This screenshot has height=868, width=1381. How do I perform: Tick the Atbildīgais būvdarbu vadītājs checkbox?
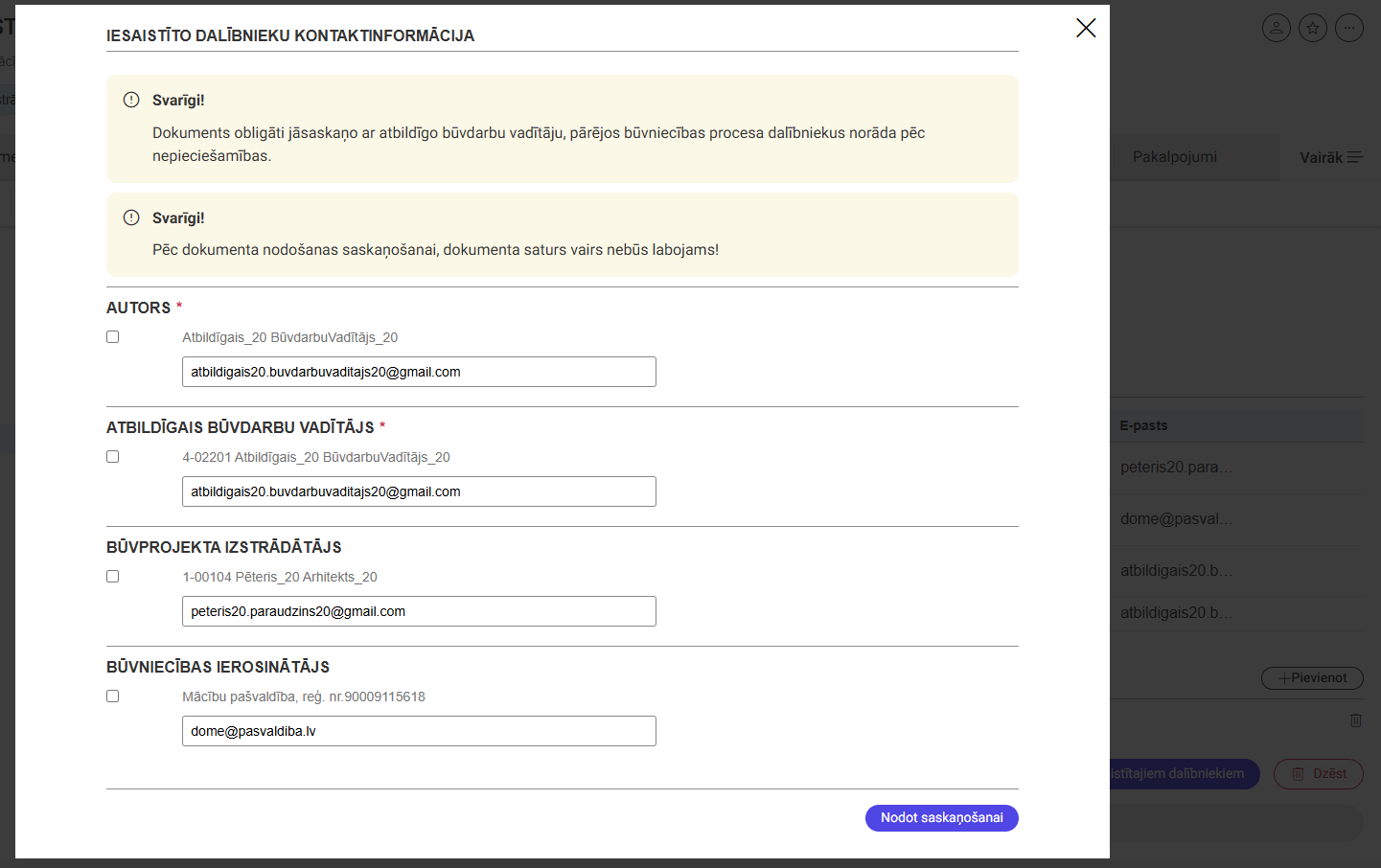pos(113,457)
